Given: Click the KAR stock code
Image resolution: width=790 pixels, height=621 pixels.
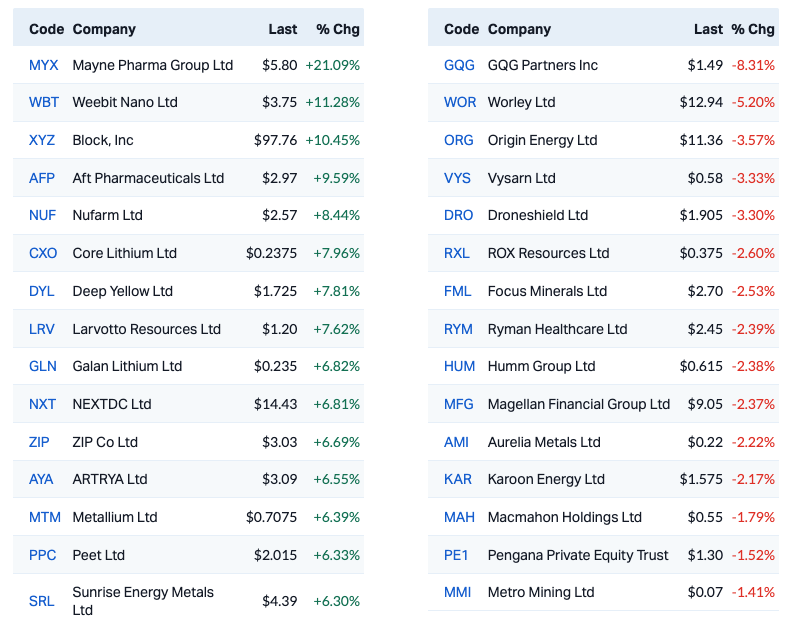Looking at the screenshot, I should point(457,479).
